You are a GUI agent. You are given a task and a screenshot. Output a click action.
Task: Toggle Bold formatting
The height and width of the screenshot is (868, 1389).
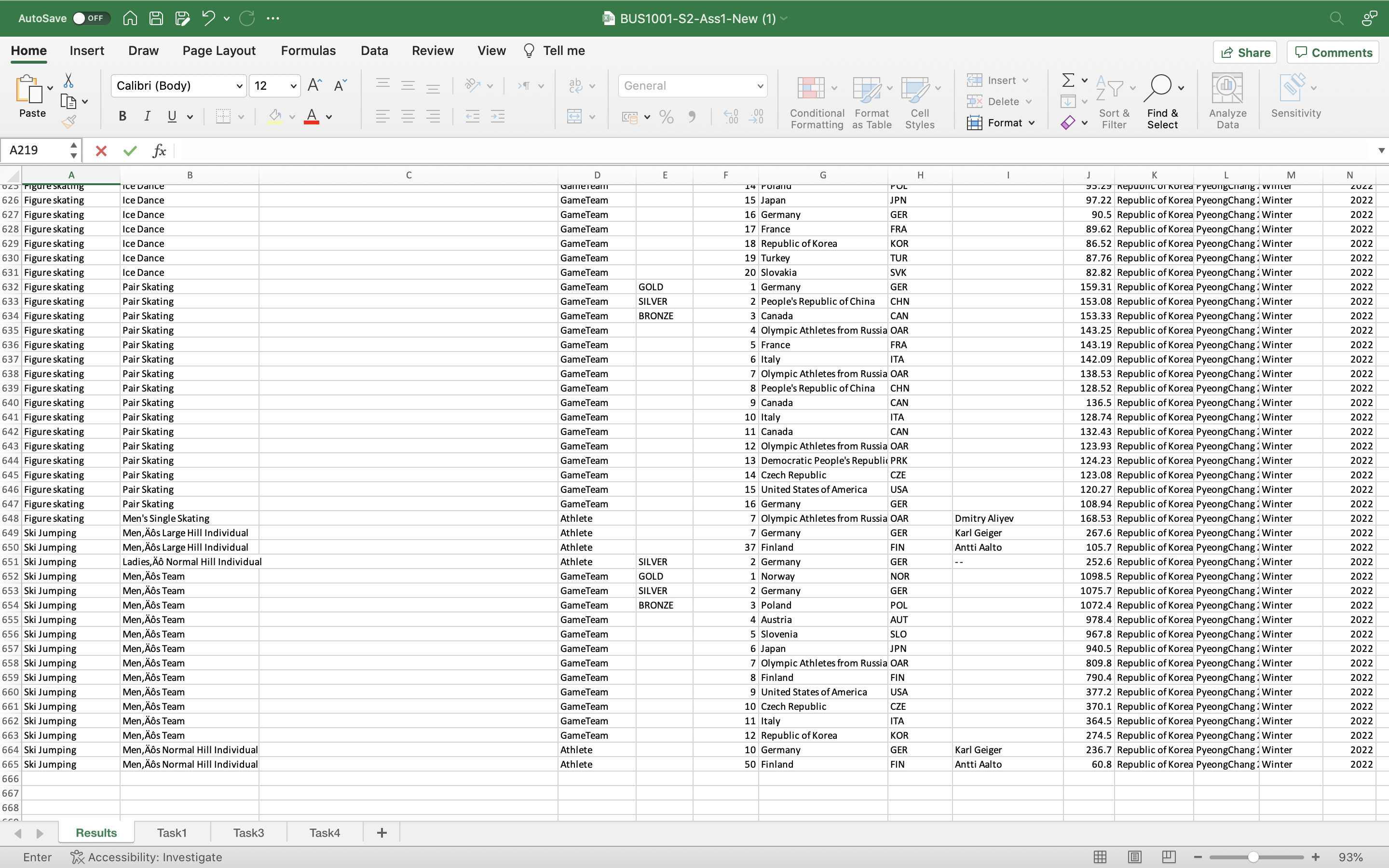122,117
